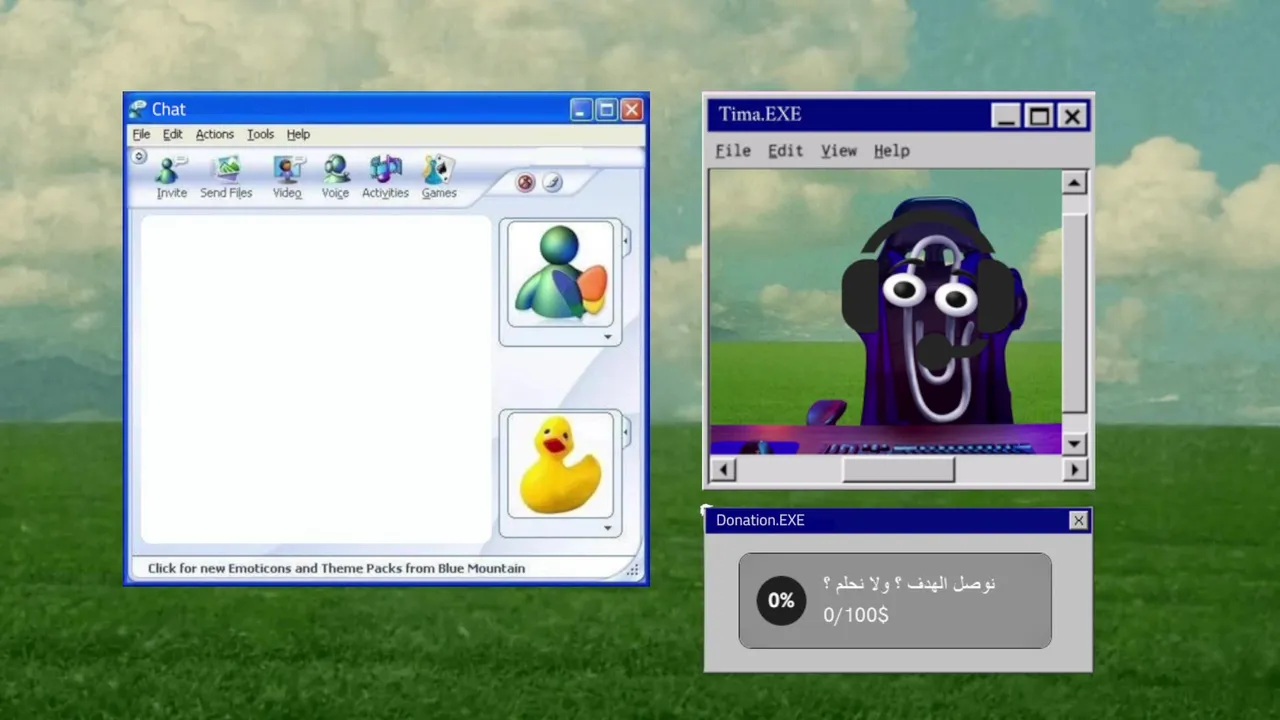
Task: Collapse the rubber duck picture panel side arrow
Action: pyautogui.click(x=626, y=432)
